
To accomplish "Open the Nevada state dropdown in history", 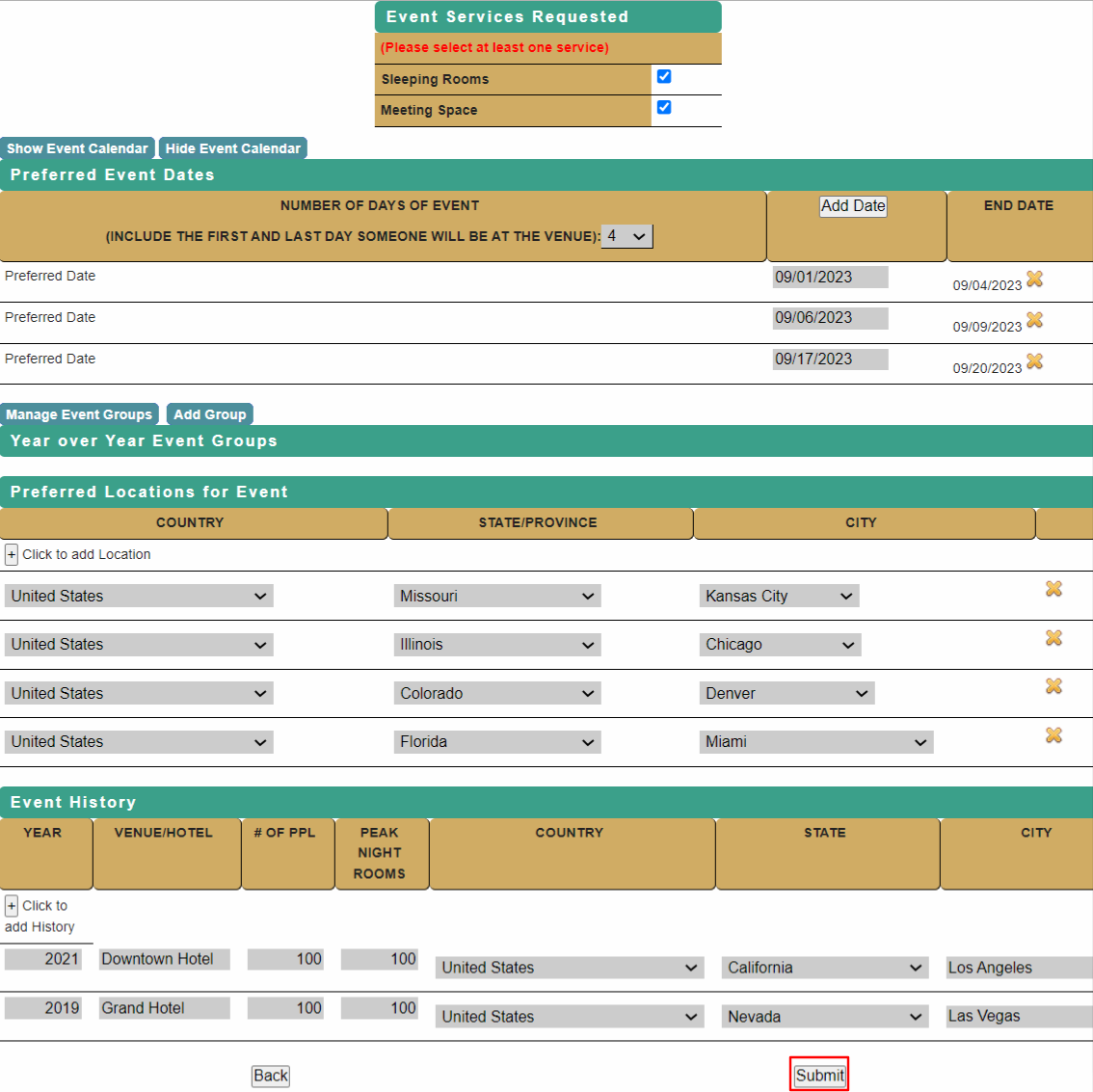I will click(825, 1017).
